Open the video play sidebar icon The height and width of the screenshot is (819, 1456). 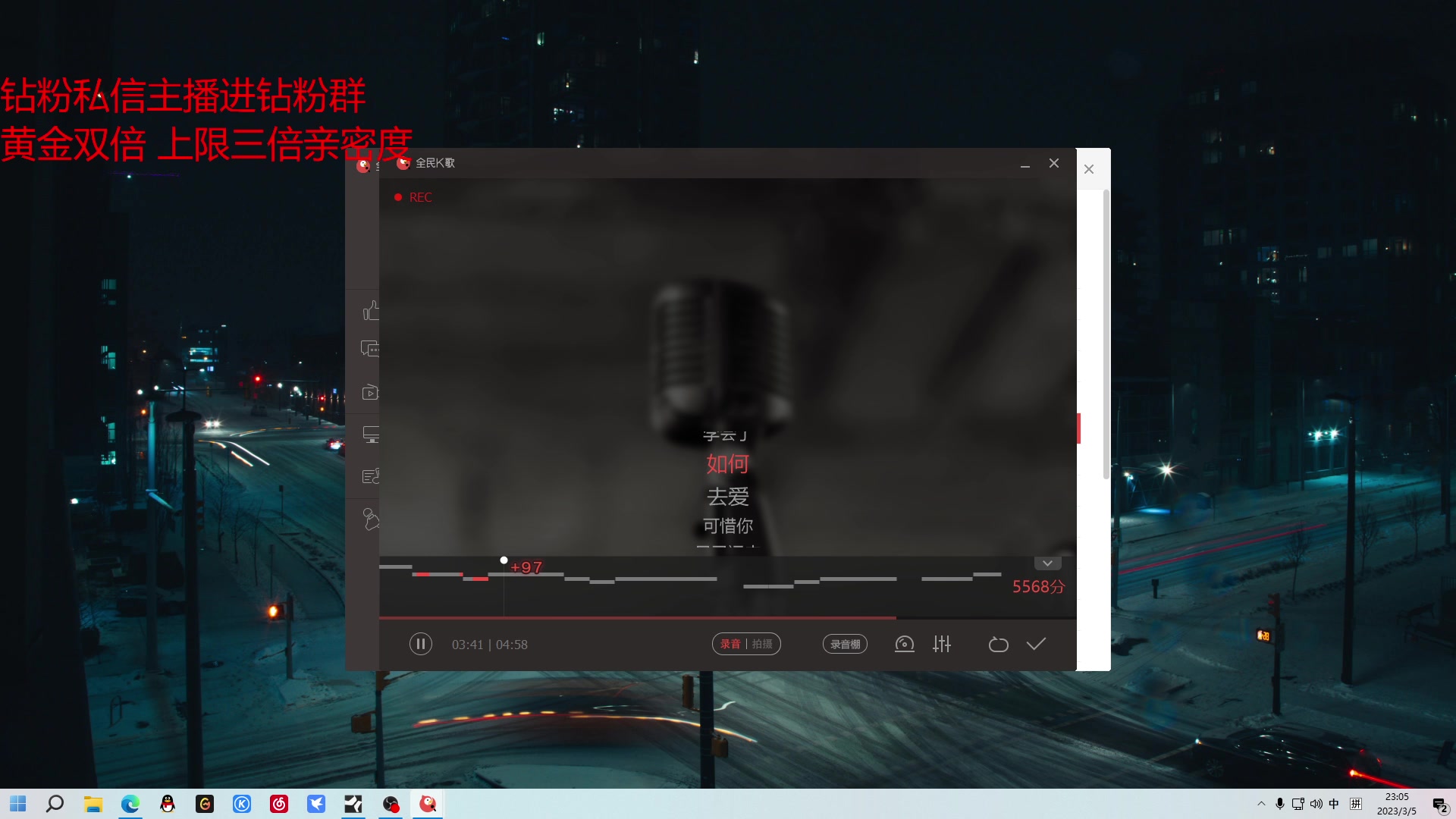point(370,392)
